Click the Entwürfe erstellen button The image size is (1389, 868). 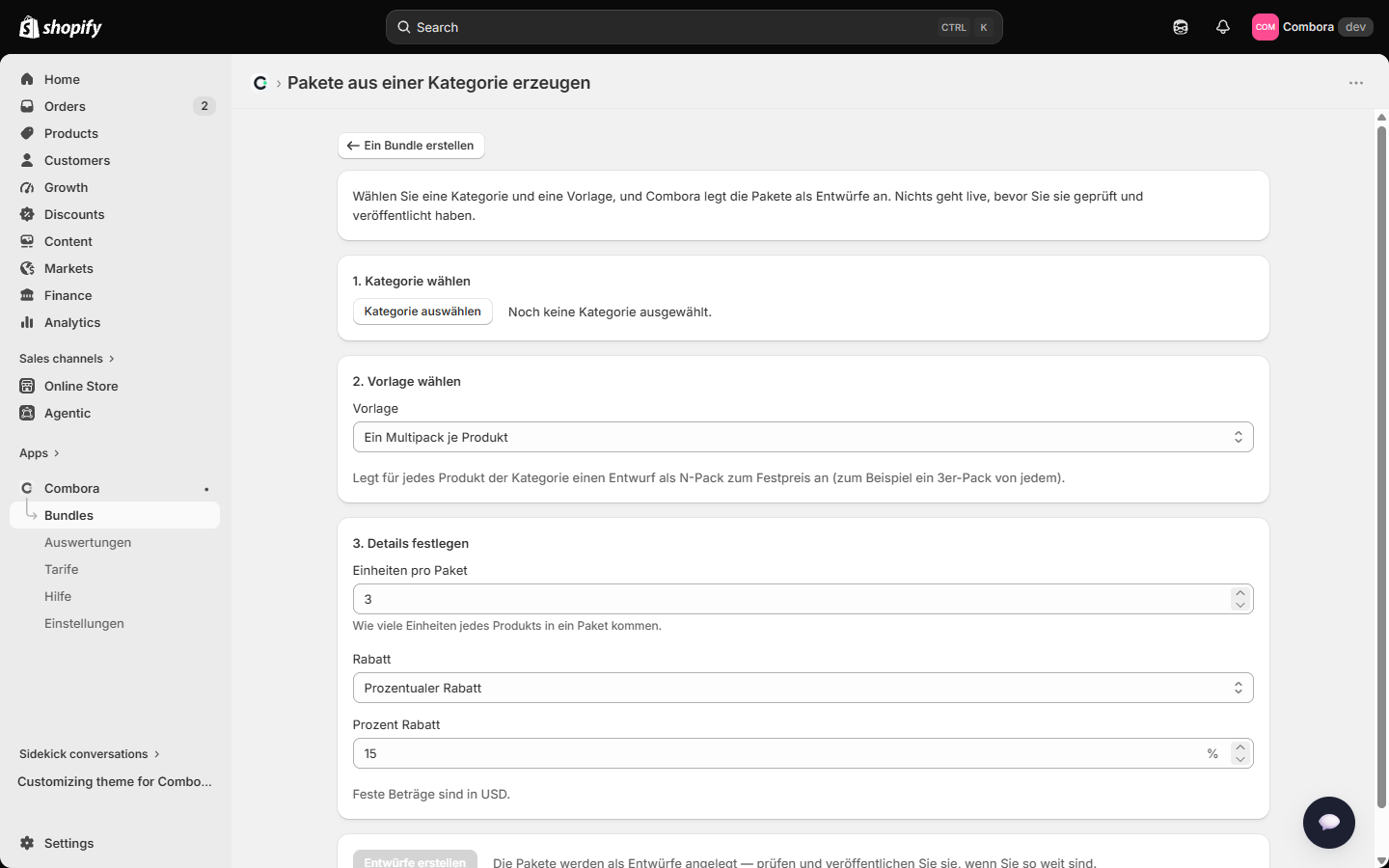[415, 859]
